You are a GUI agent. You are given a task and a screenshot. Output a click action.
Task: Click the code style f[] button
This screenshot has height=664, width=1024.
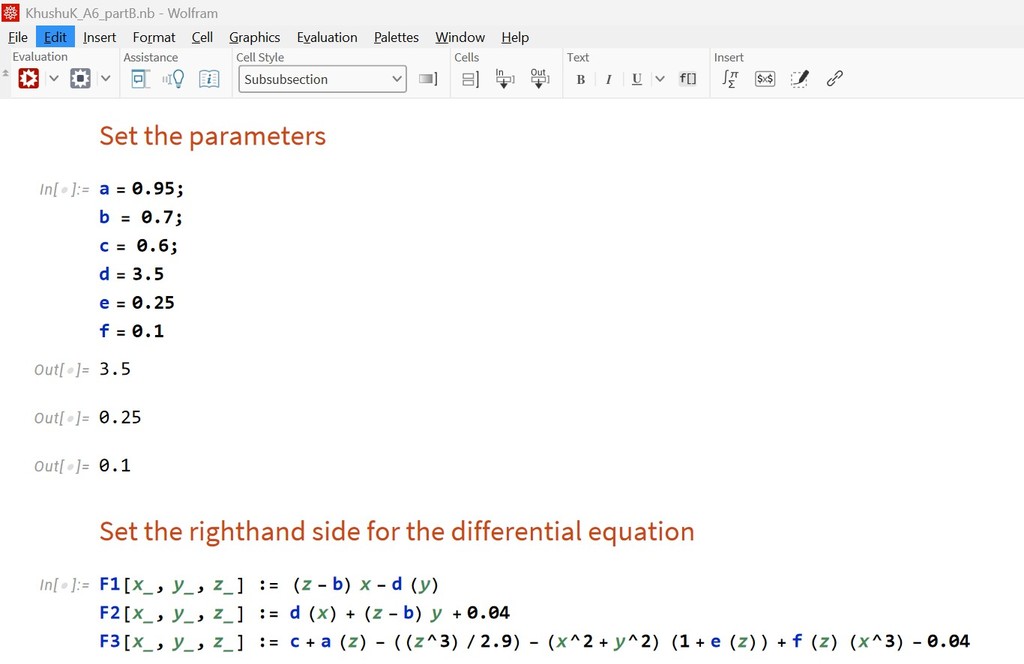[x=688, y=79]
